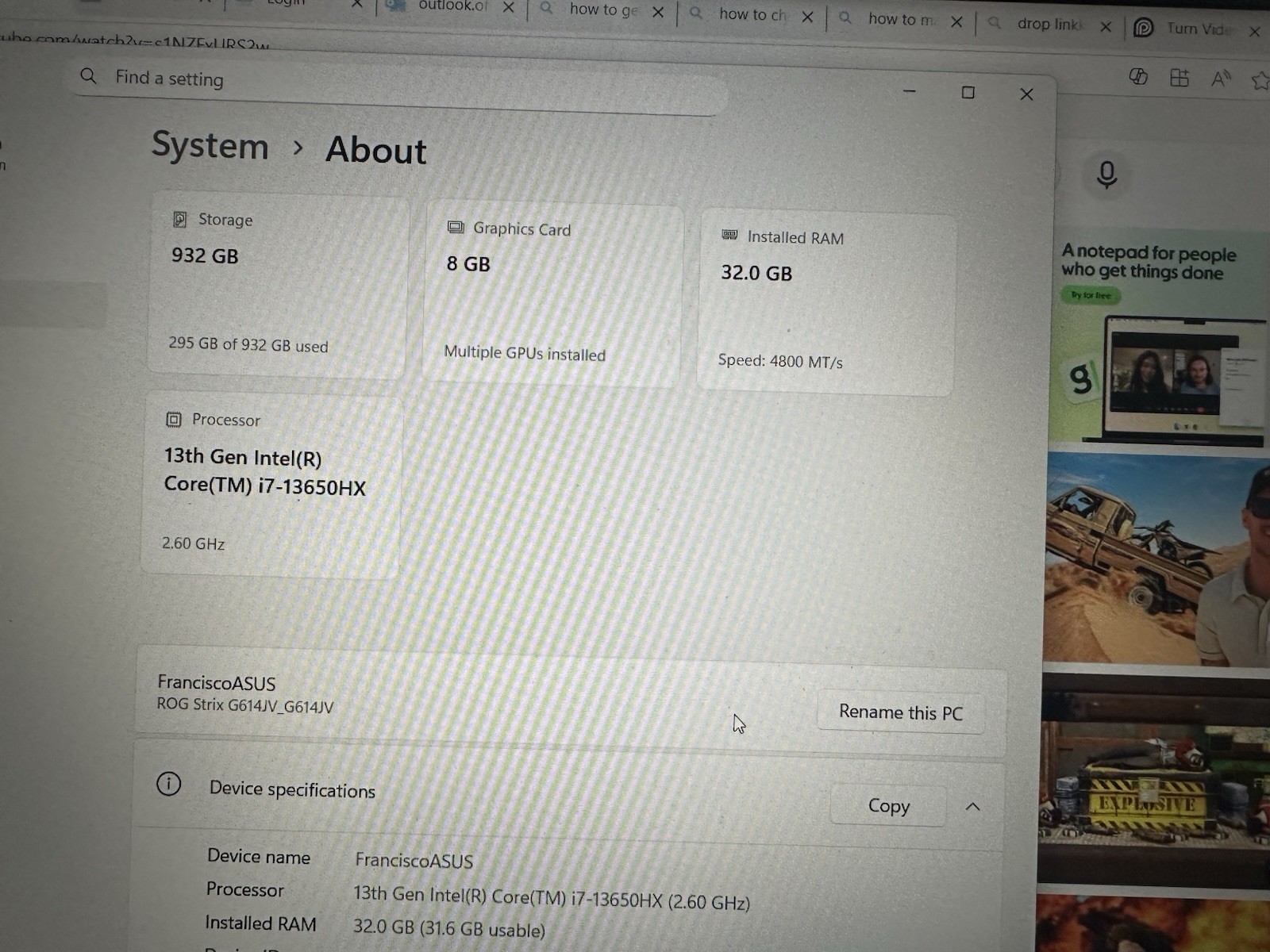The height and width of the screenshot is (952, 1270).
Task: Click the Processor chip icon
Action: pos(174,420)
